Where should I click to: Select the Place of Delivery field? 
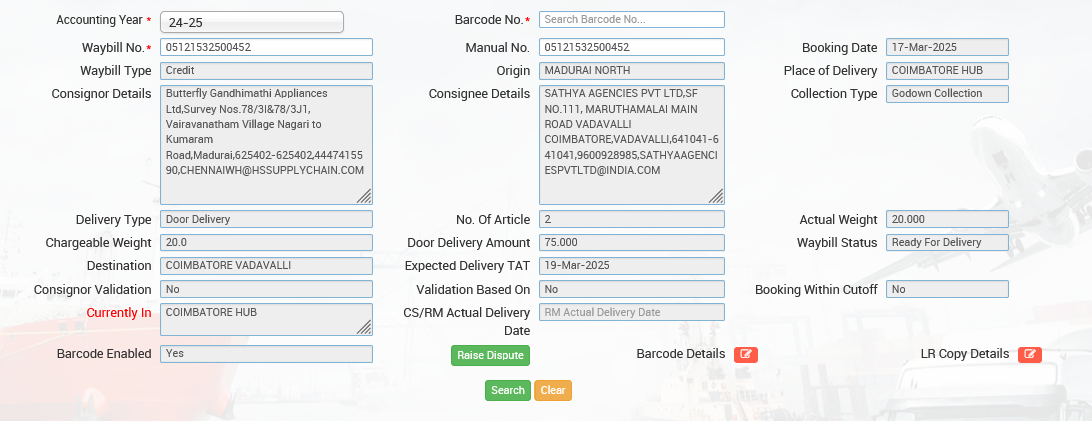coord(947,70)
